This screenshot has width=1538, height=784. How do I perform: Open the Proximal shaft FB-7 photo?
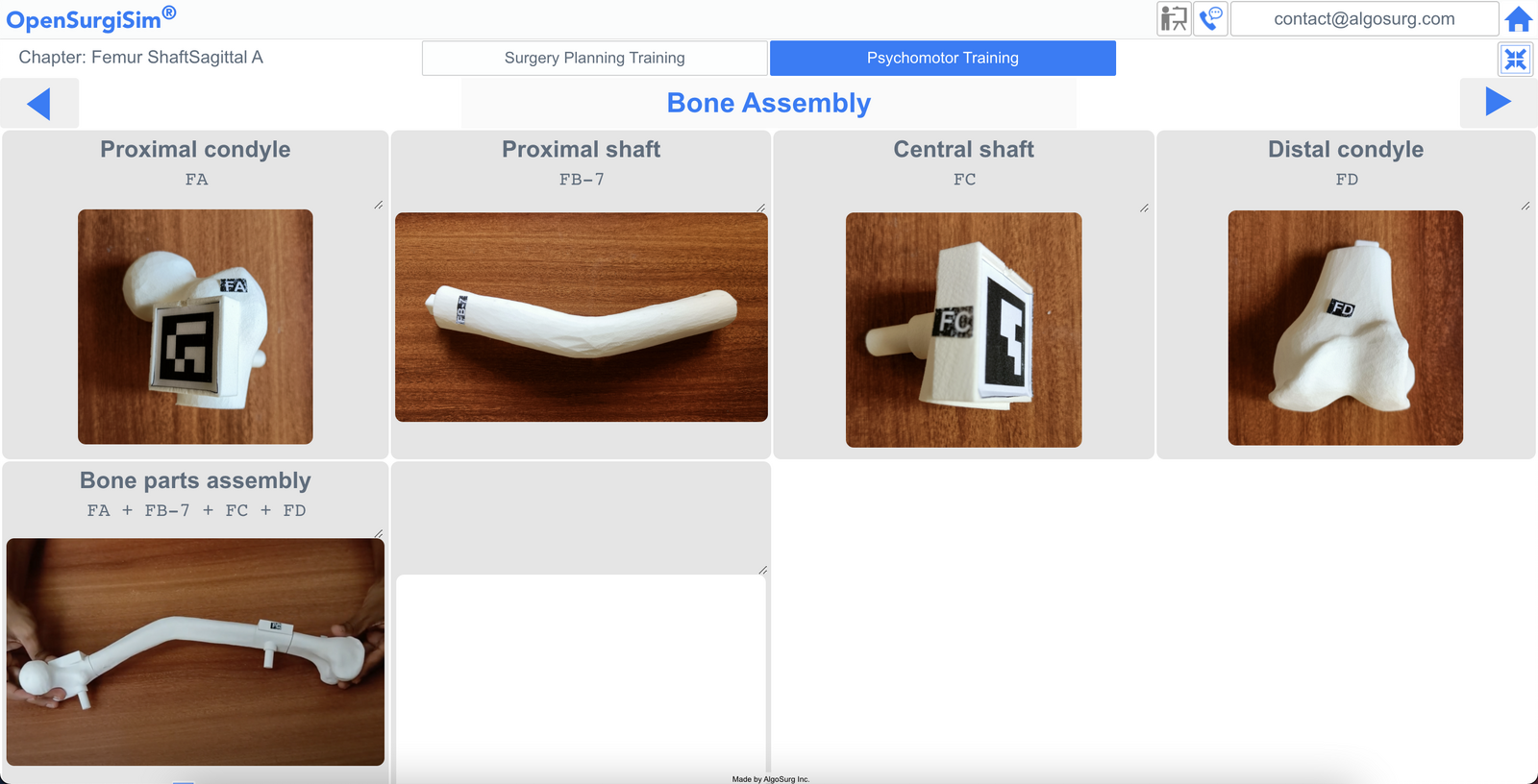[582, 317]
